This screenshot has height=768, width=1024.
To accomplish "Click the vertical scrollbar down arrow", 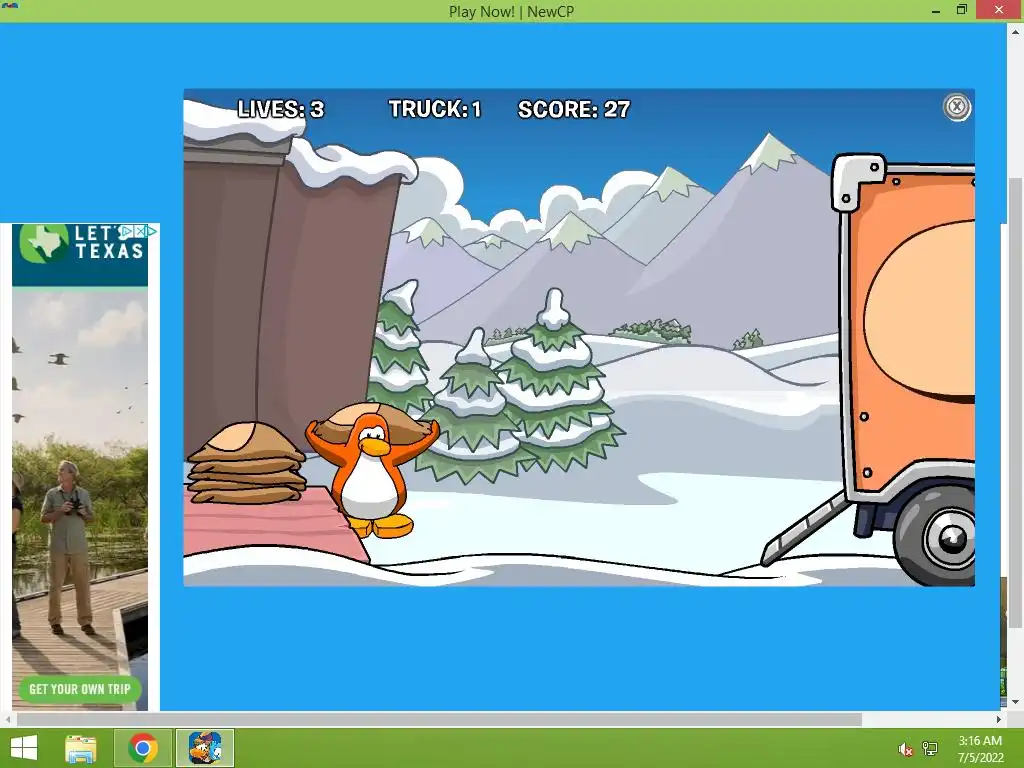I will coord(1016,702).
